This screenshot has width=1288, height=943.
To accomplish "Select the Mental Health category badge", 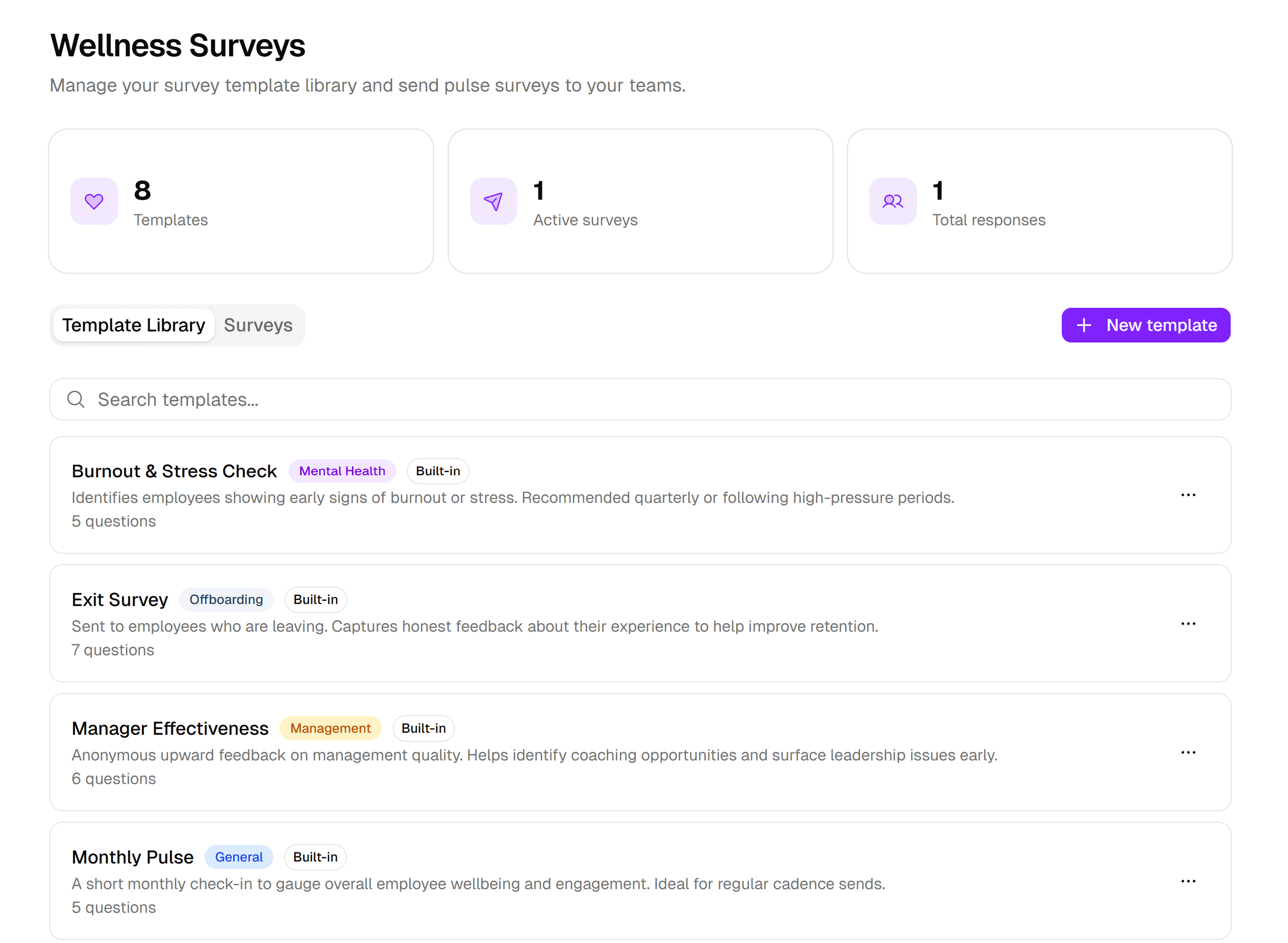I will pos(342,470).
